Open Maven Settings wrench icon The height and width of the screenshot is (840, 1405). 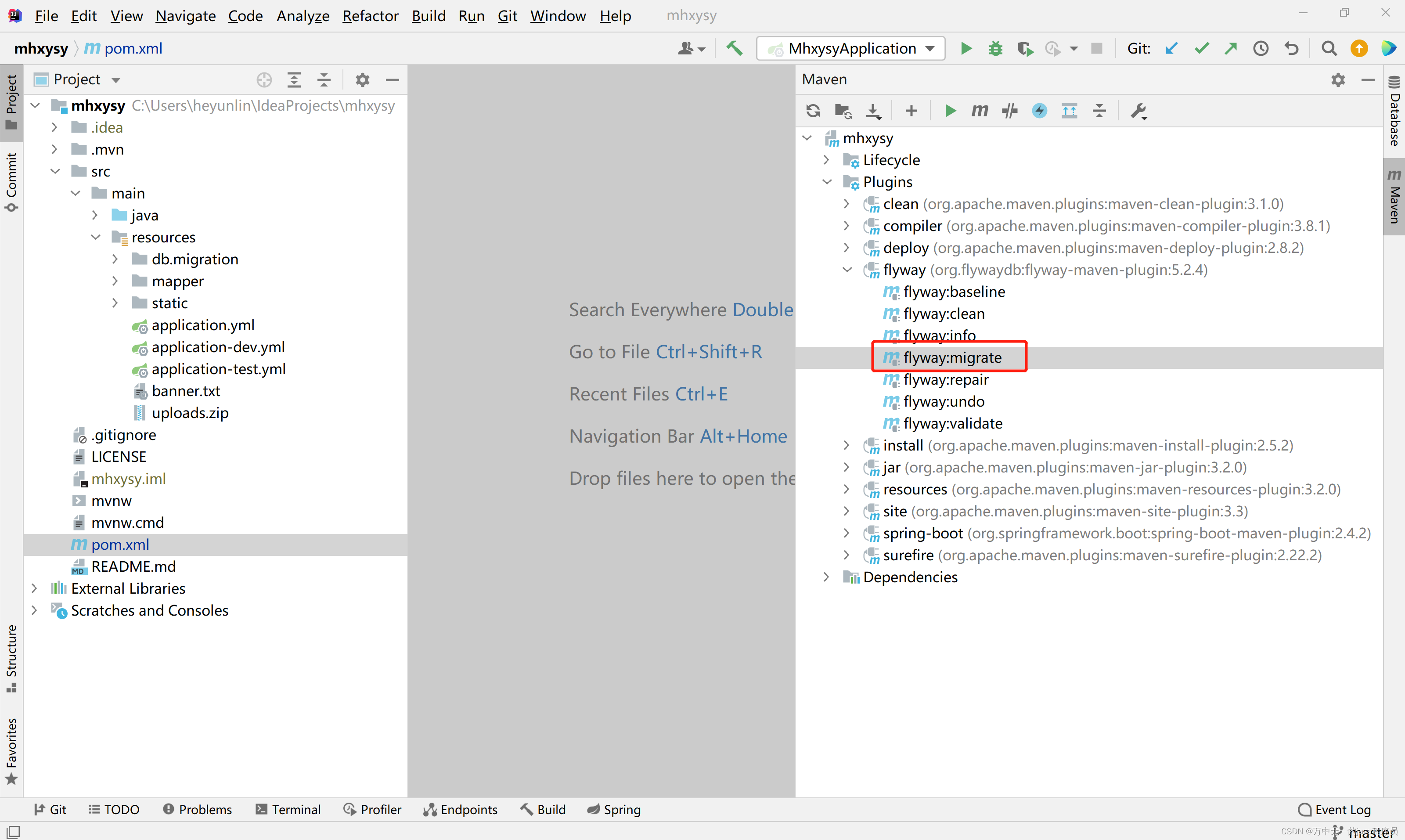(1138, 111)
